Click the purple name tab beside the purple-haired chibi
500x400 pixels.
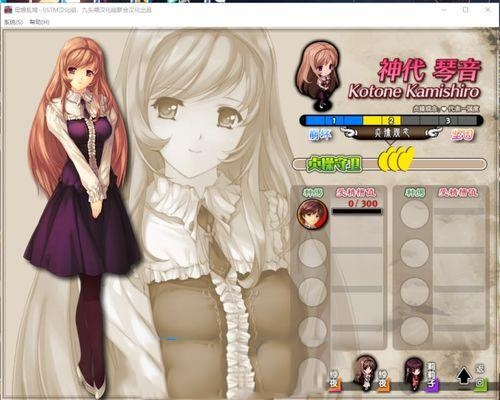(x=432, y=377)
